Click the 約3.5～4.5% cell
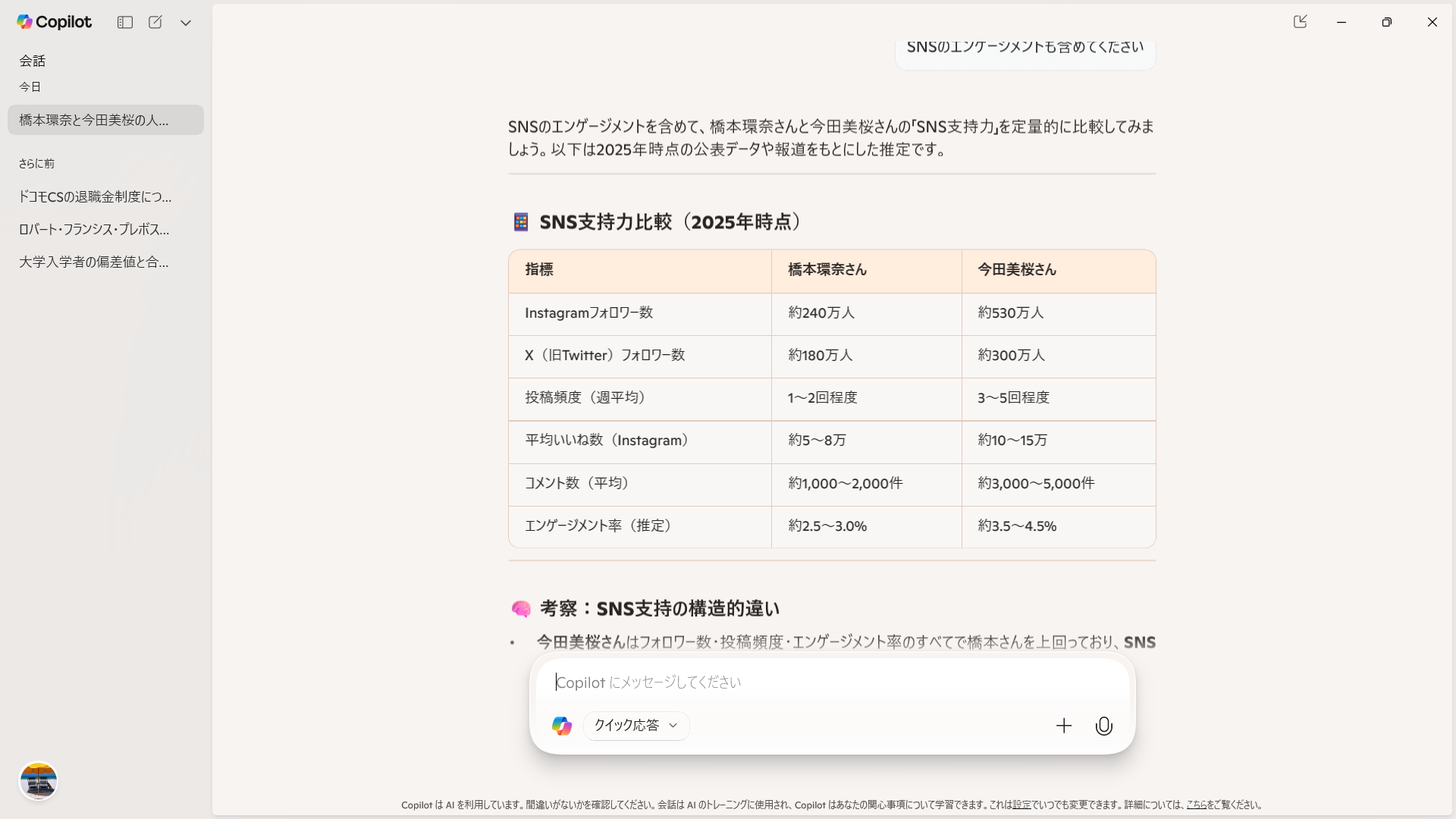The image size is (1456, 819). click(x=1017, y=526)
